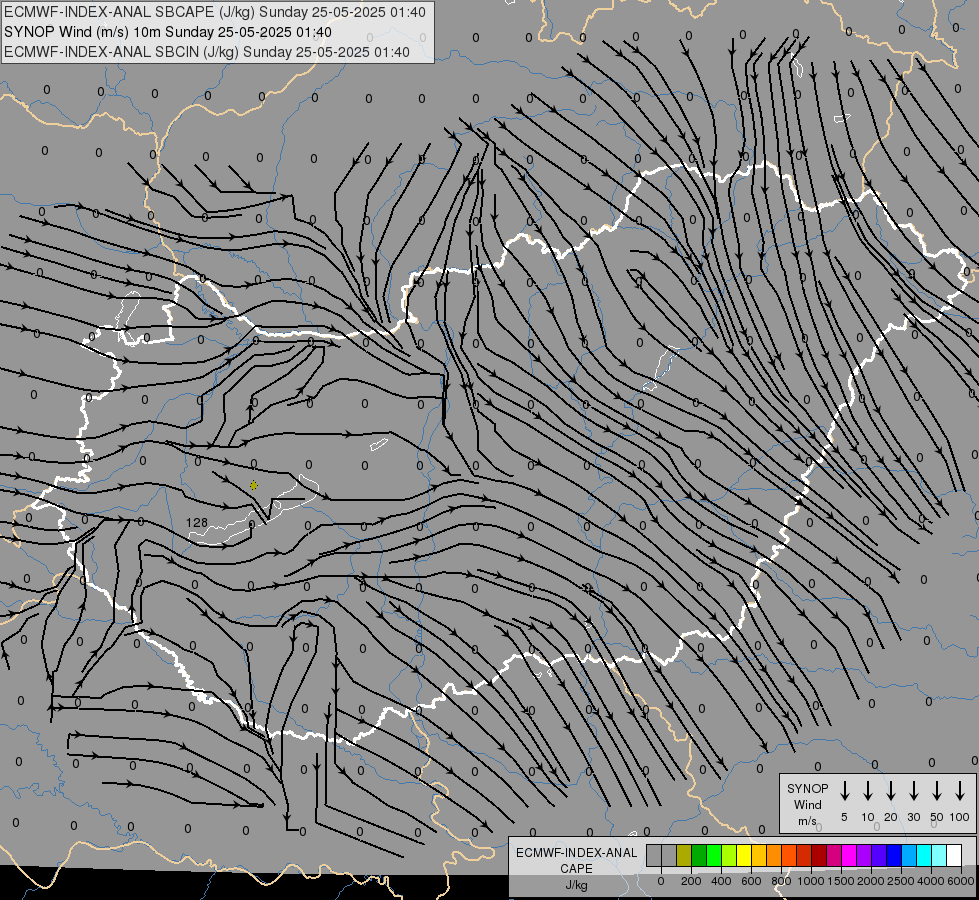Screen dimensions: 979x900
Task: Click the 6000 tick label on CAPE scale
Action: [961, 881]
